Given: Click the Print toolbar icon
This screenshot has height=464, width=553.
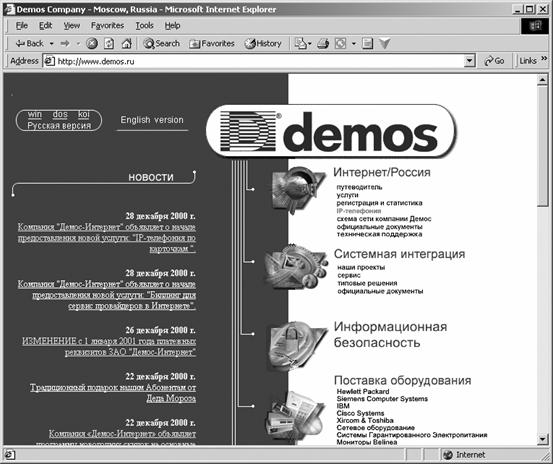Looking at the screenshot, I should pyautogui.click(x=323, y=43).
